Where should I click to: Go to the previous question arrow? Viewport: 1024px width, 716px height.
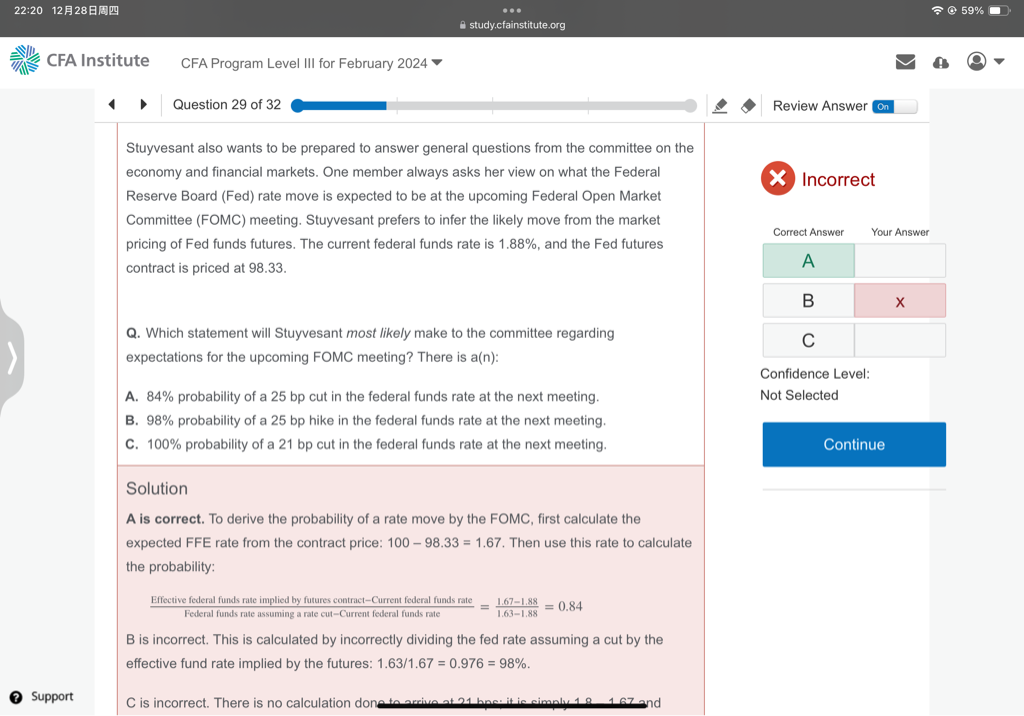pos(112,105)
